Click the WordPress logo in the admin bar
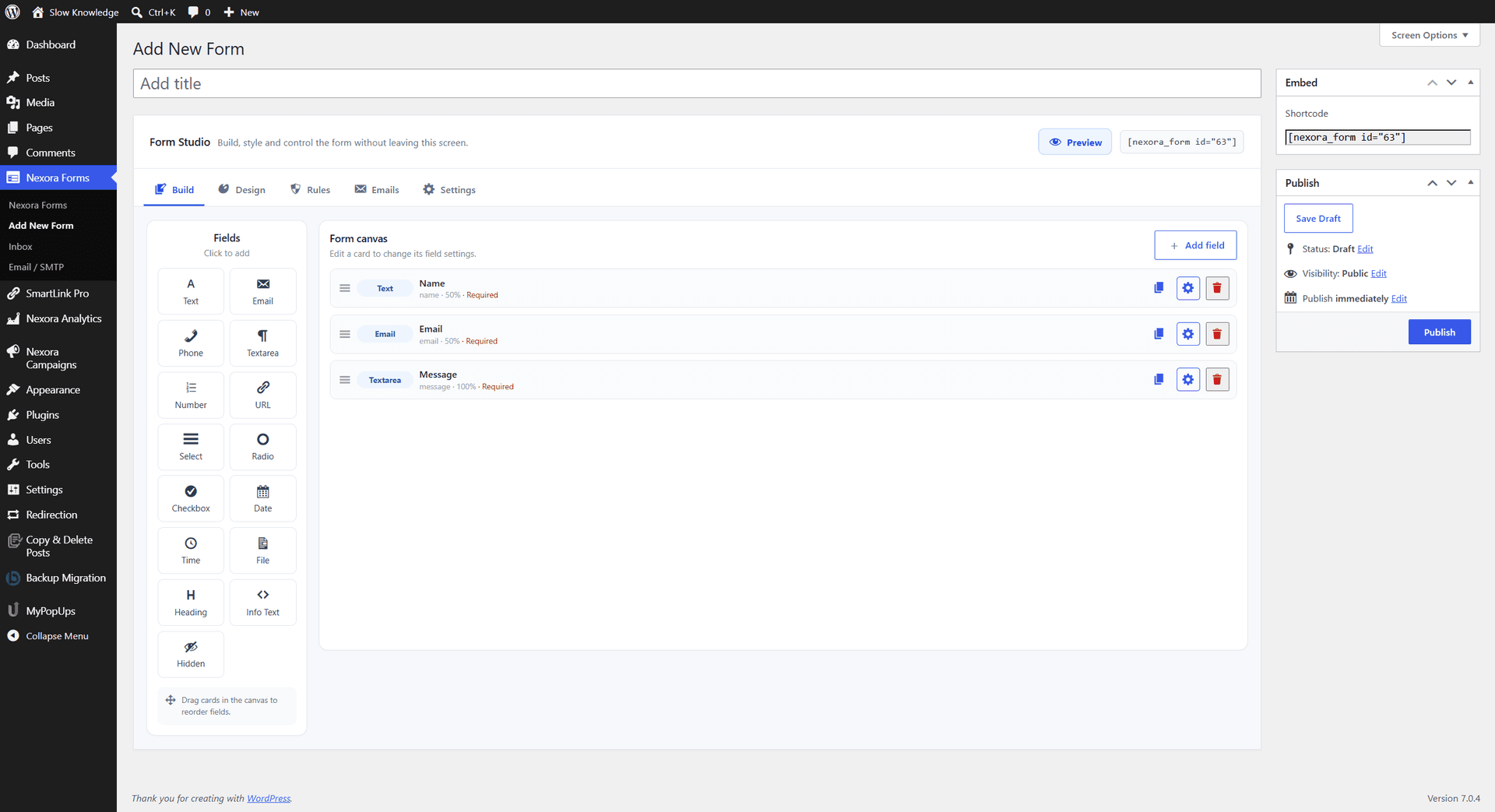Image resolution: width=1495 pixels, height=812 pixels. [x=12, y=12]
